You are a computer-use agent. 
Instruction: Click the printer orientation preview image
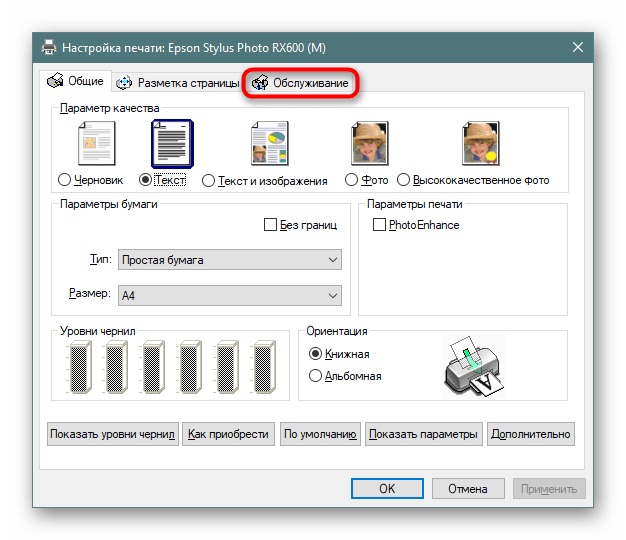(x=474, y=366)
